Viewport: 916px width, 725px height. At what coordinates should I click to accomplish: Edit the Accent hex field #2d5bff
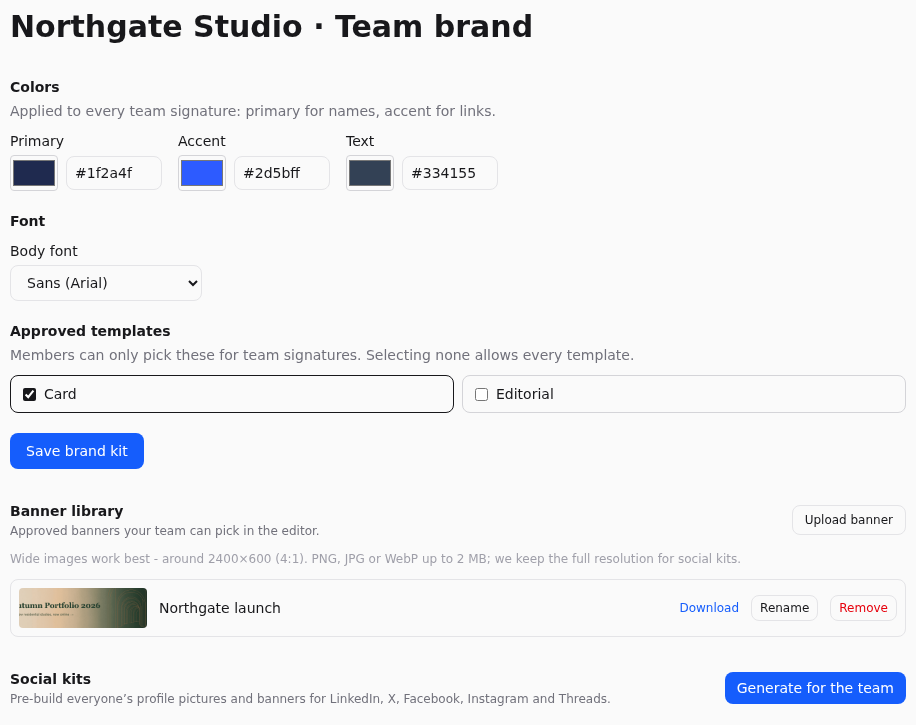tap(282, 173)
